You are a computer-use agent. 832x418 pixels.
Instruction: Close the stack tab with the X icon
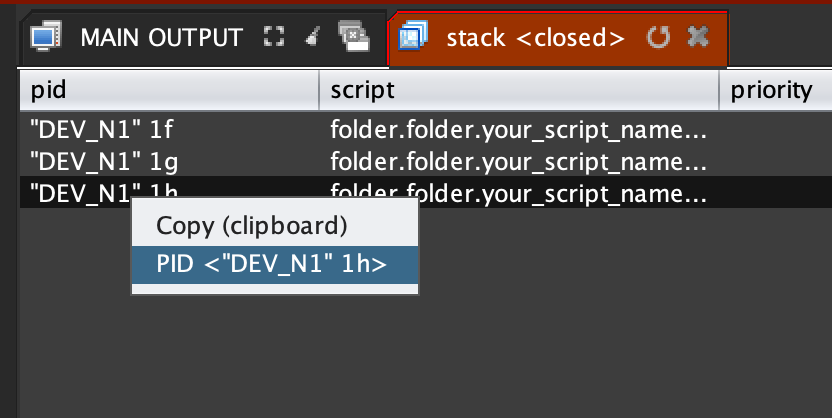coord(698,38)
